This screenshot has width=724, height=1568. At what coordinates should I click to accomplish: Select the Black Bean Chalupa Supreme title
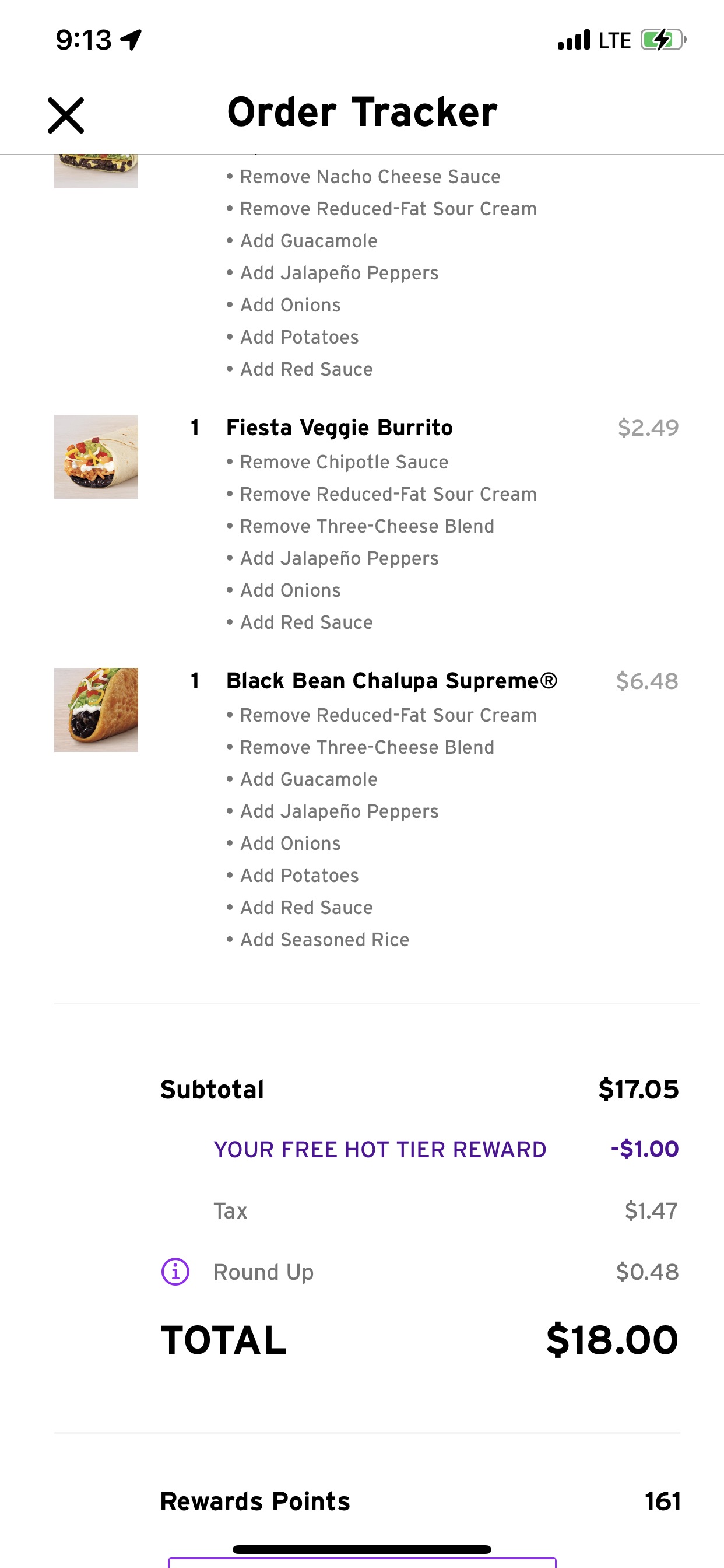tap(391, 681)
